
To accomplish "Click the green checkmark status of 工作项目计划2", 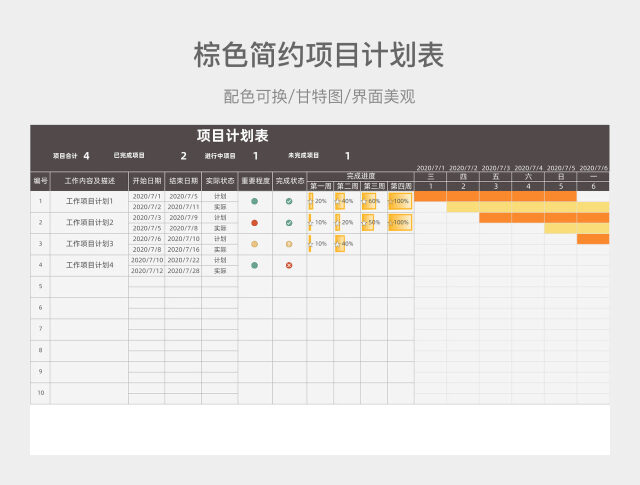I will click(289, 222).
